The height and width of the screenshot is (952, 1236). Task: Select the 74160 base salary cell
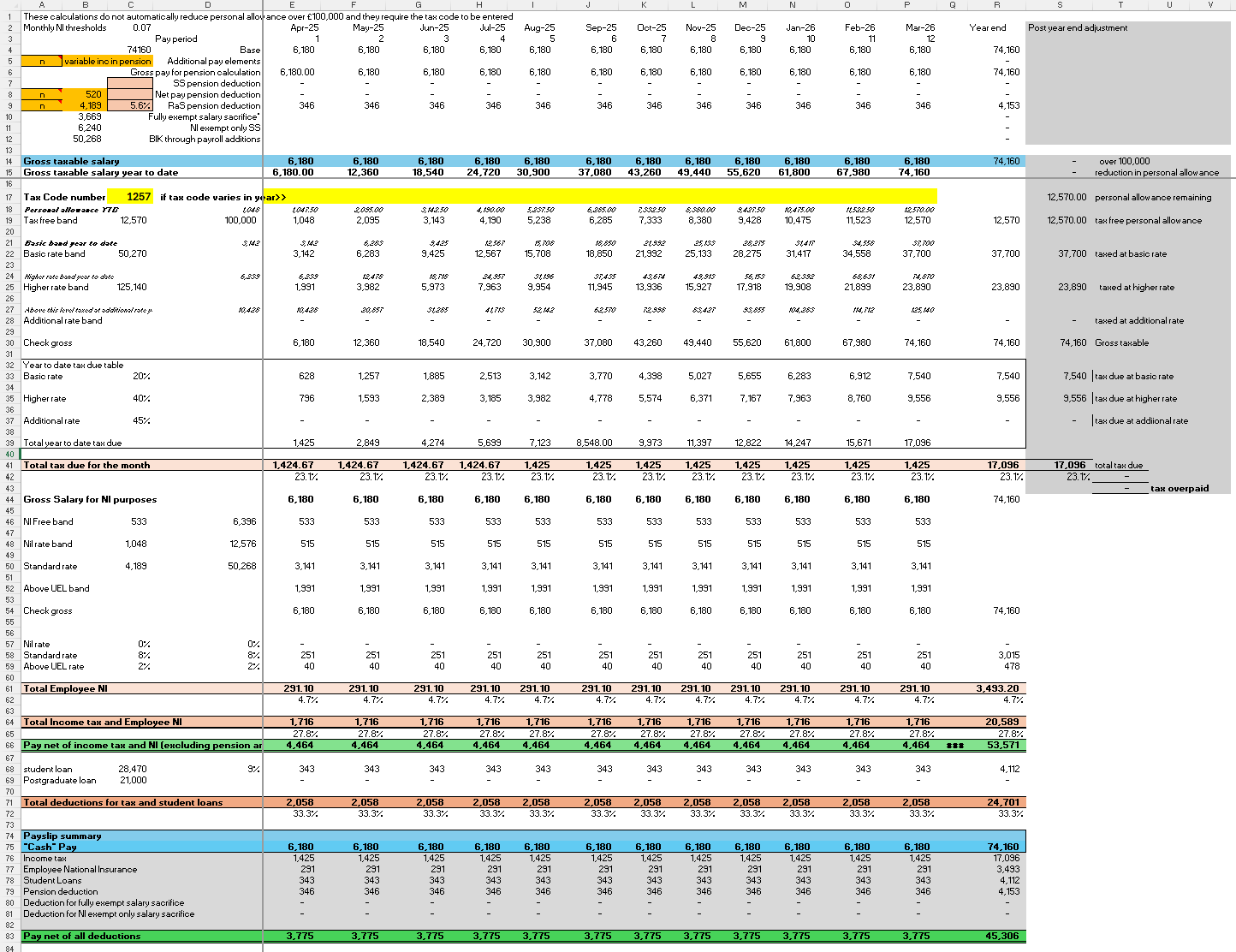point(139,50)
